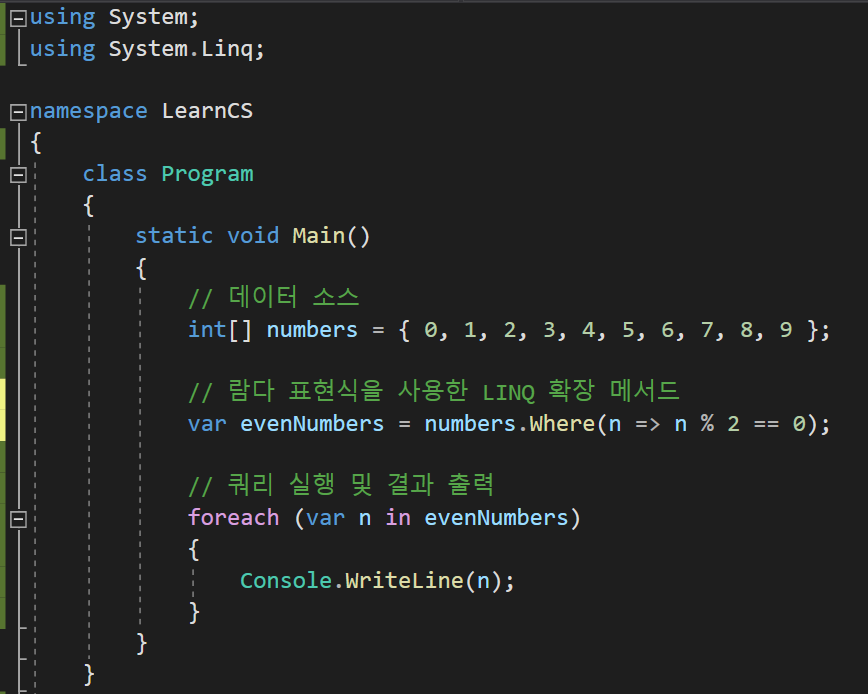Click the 'namespace' keyword
Image resolution: width=868 pixels, height=694 pixels.
click(89, 112)
